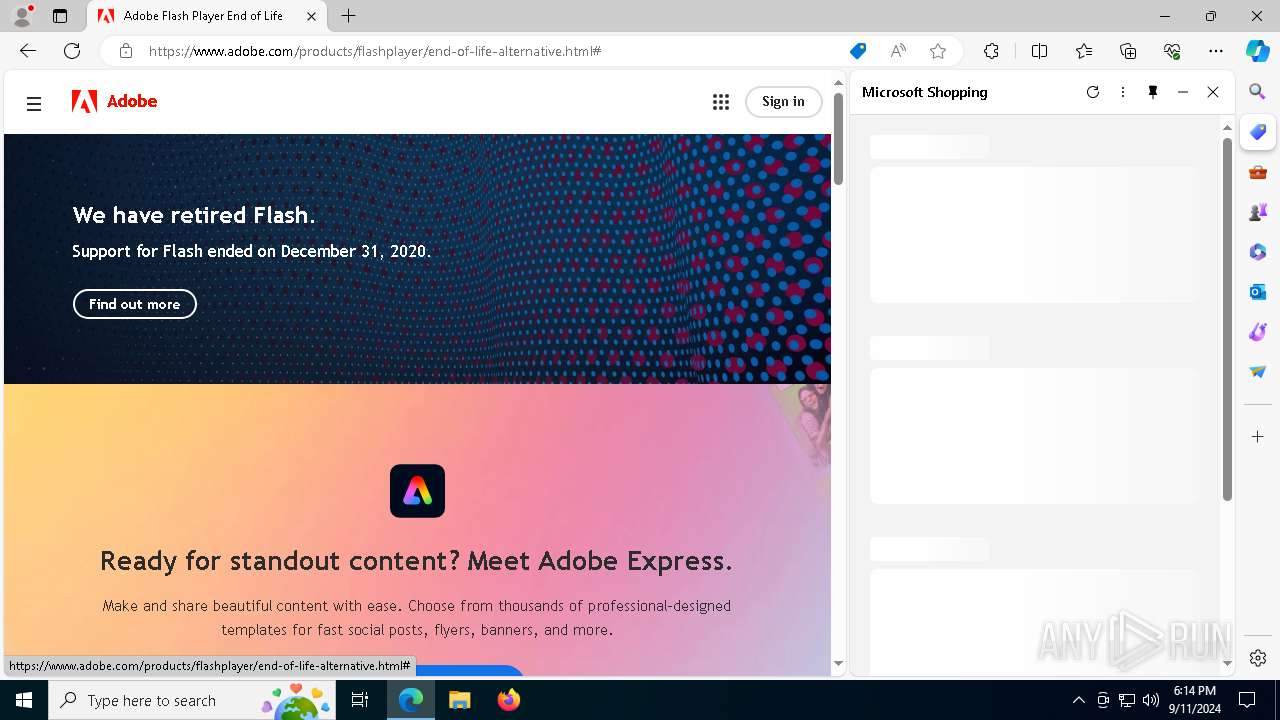Screen dimensions: 1280x720
Task: Open the volume control in system tray
Action: tap(1151, 700)
